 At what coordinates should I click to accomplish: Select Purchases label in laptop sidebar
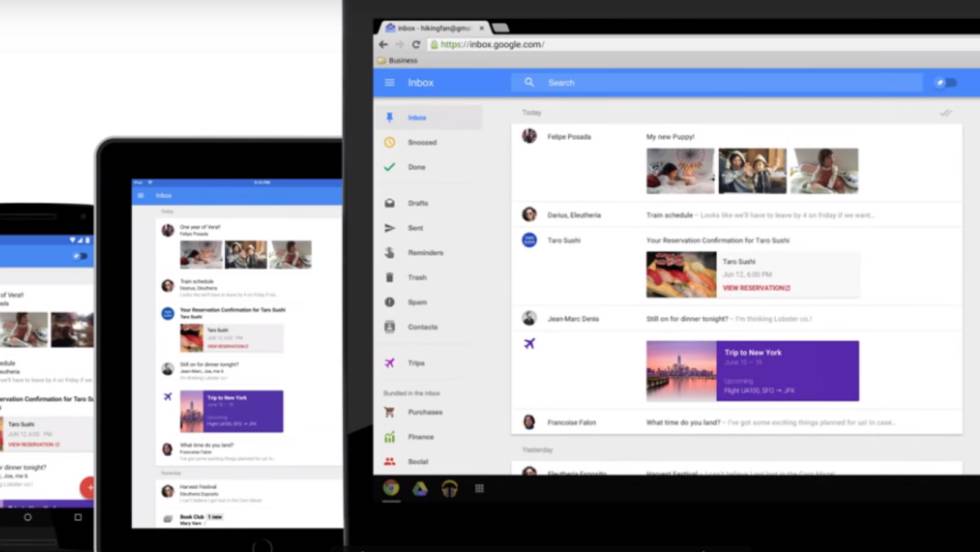pos(425,412)
